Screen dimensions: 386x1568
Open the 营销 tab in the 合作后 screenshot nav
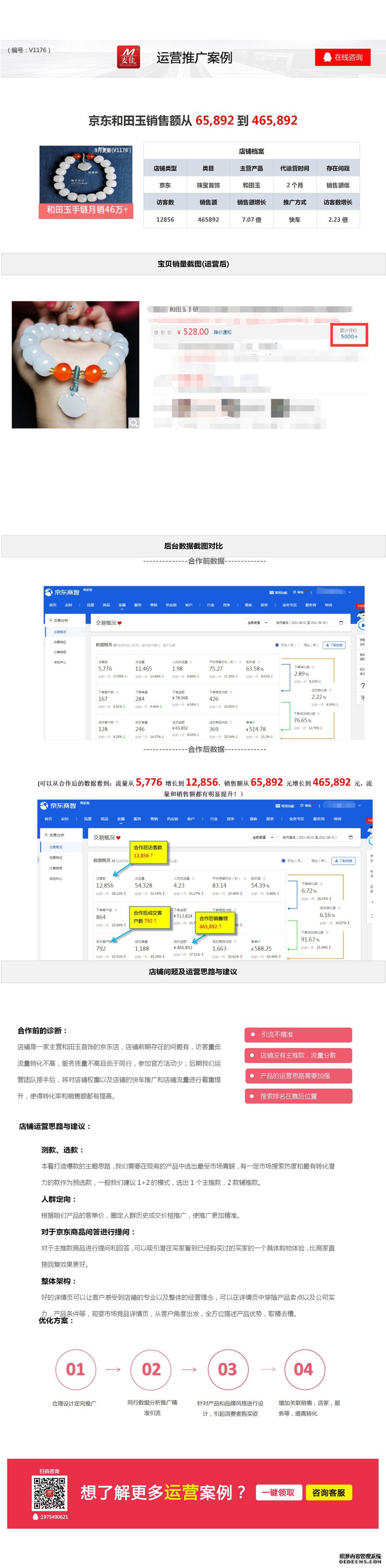tap(154, 818)
